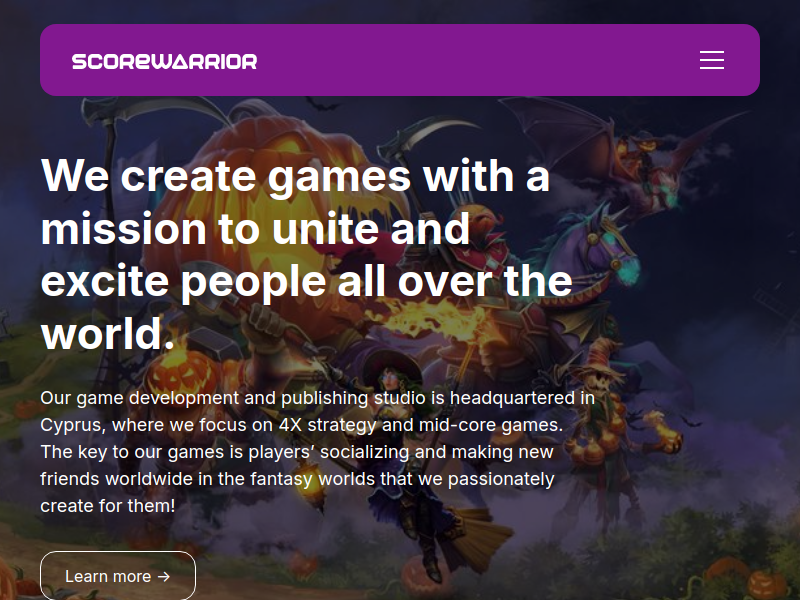This screenshot has width=800, height=600.
Task: Click the arrow icon inside Learn more
Action: pos(164,577)
